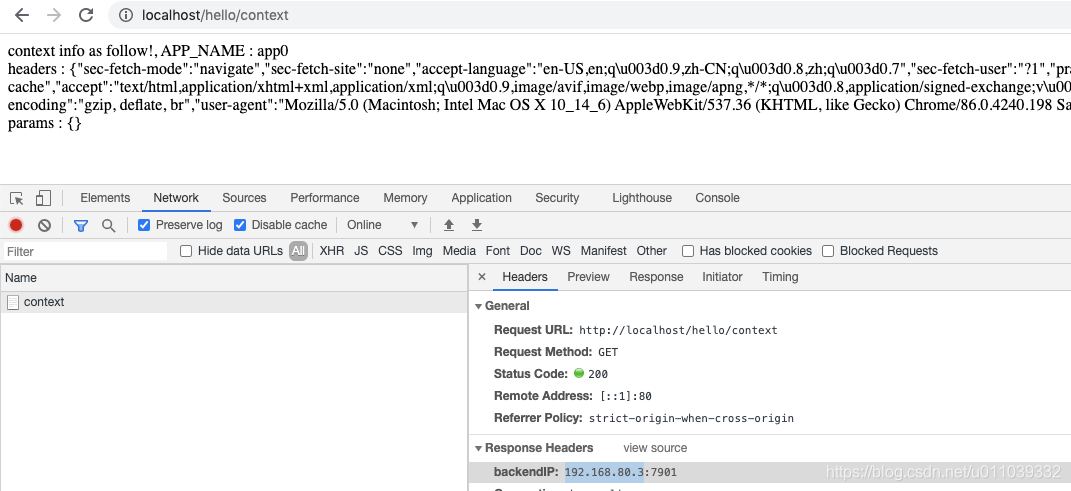This screenshot has height=491, width=1071.
Task: Close the request details pane
Action: coord(482,277)
